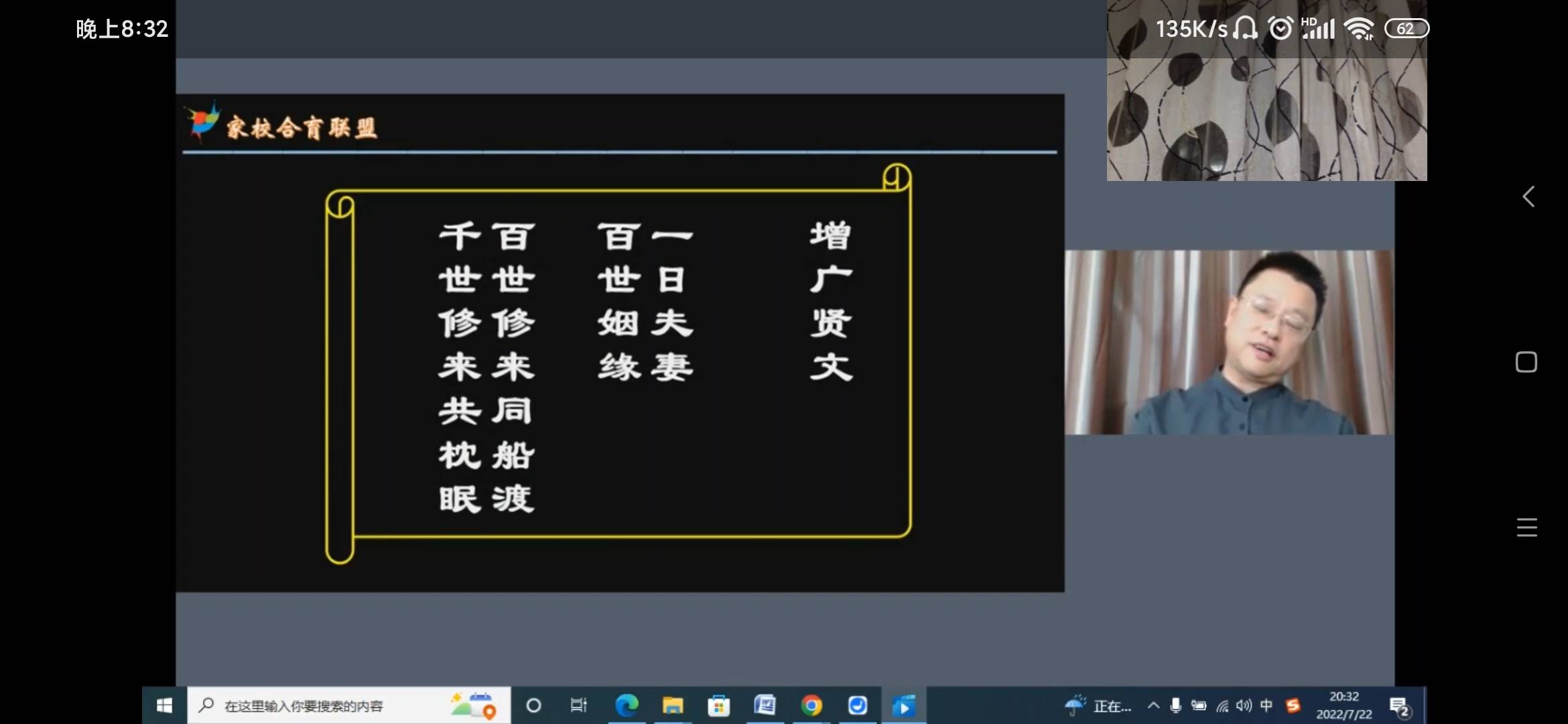1568x724 pixels.
Task: Switch input language via the 中 indicator
Action: 1267,705
